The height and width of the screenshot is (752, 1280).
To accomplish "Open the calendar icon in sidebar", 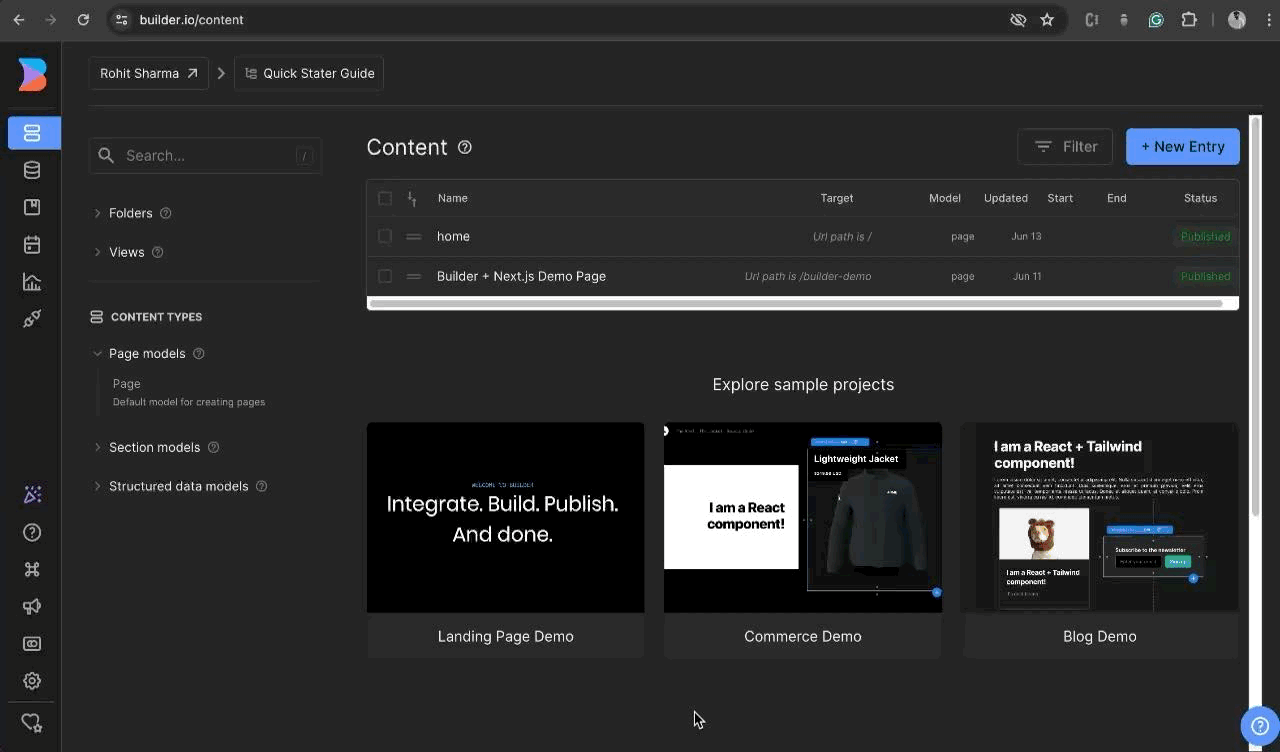I will point(32,244).
